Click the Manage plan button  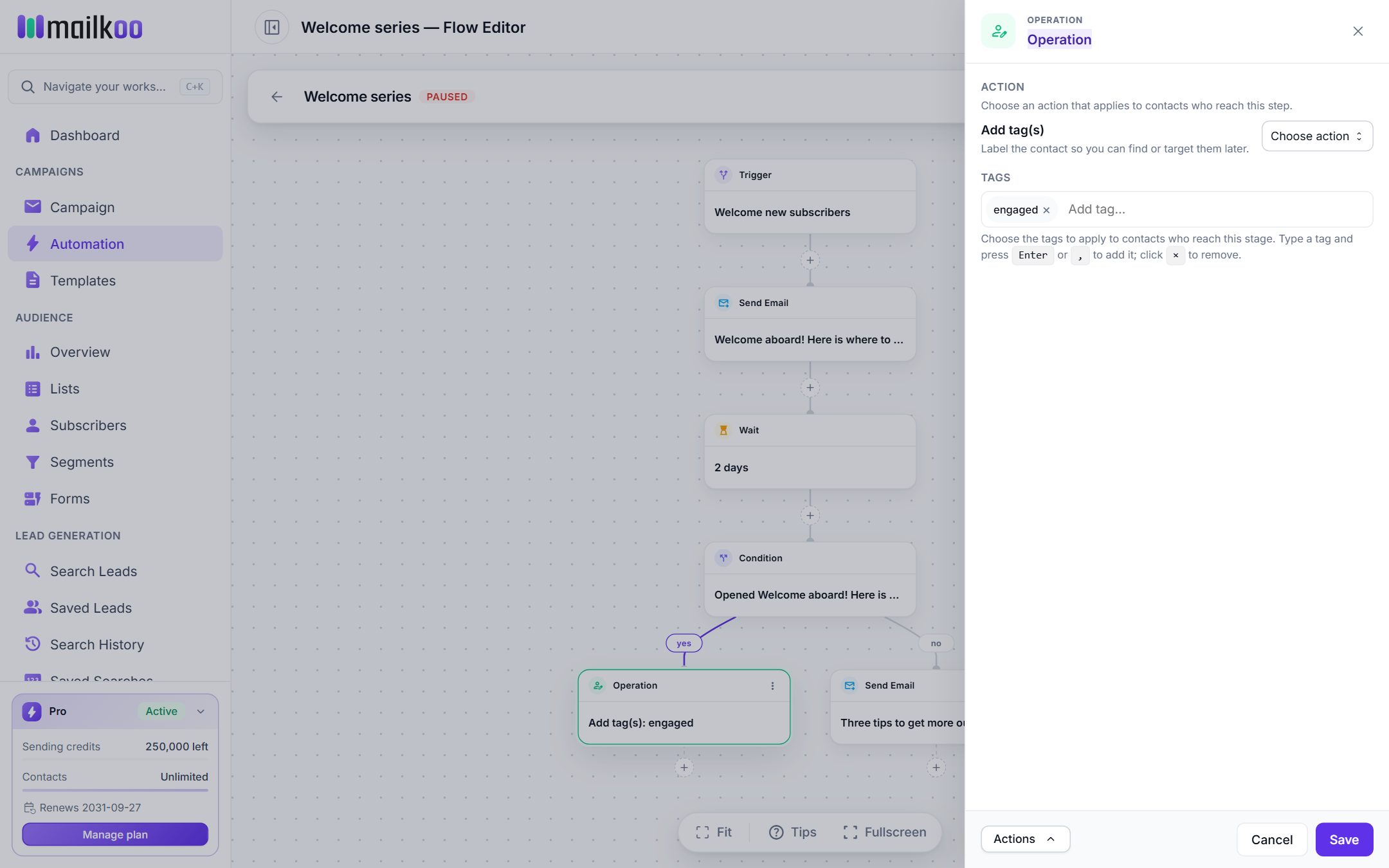[115, 835]
